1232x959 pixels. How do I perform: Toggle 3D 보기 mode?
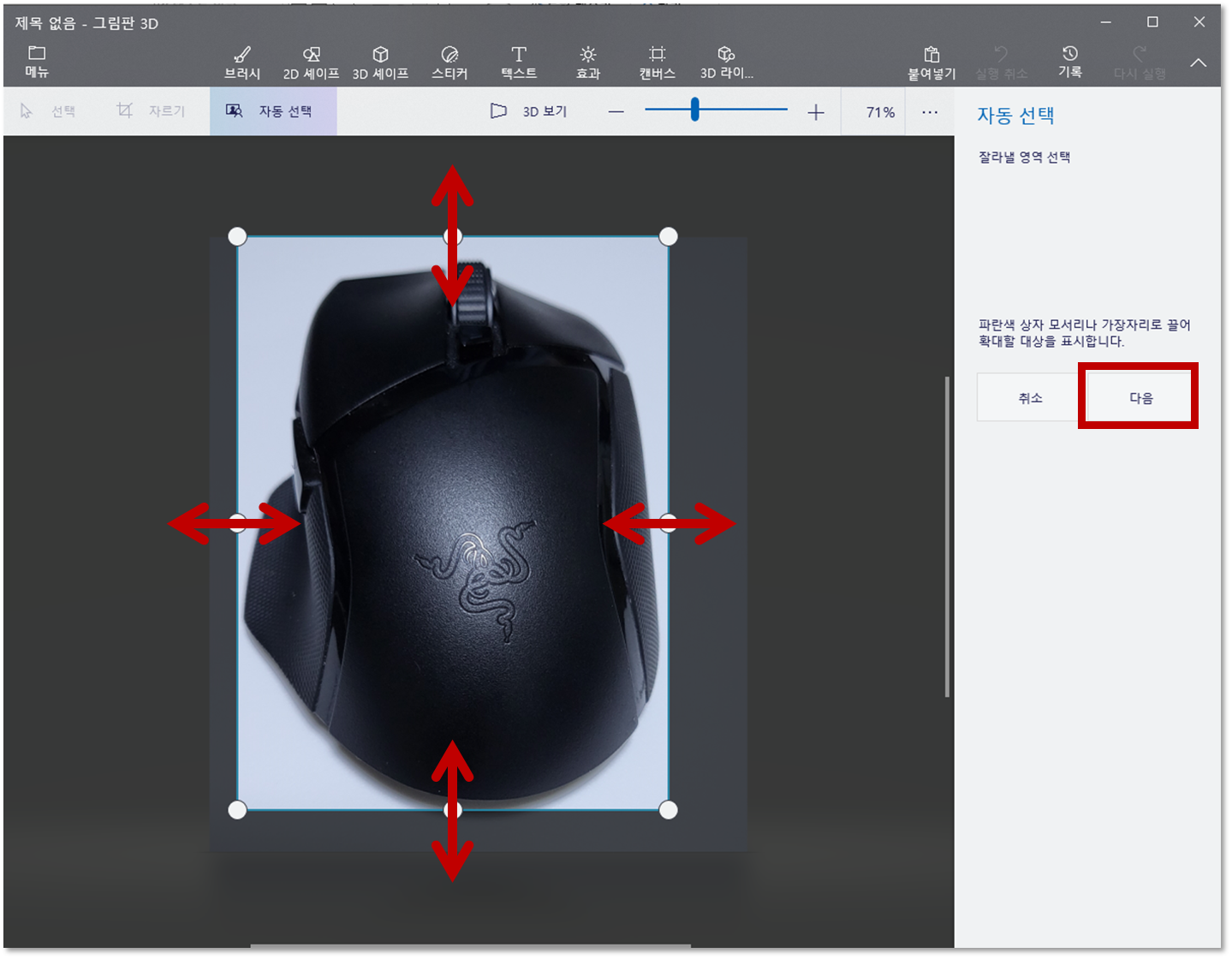click(529, 111)
